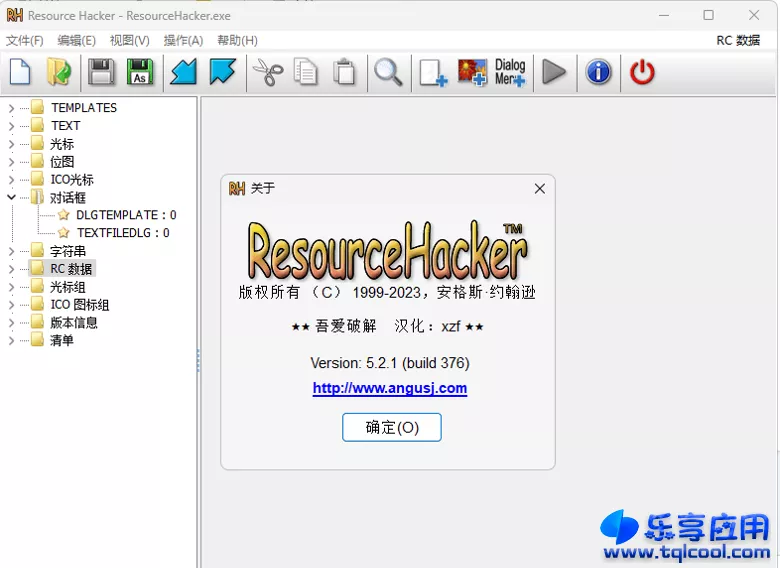Click the vertical splitter handle beside the tree
The image size is (780, 568).
[x=198, y=360]
